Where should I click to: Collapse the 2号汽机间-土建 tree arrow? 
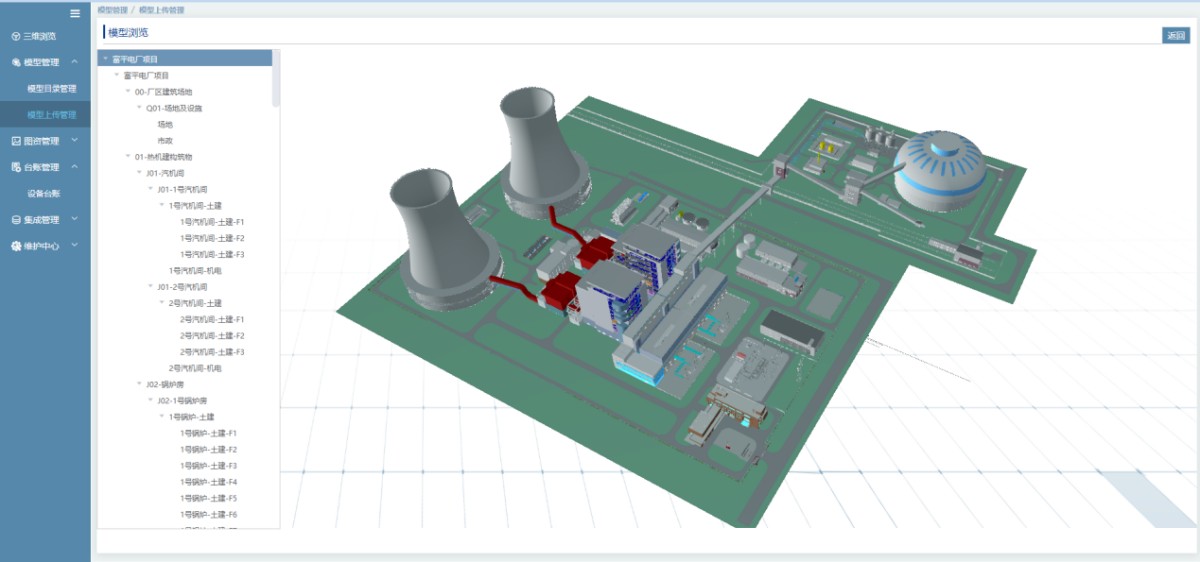click(162, 303)
